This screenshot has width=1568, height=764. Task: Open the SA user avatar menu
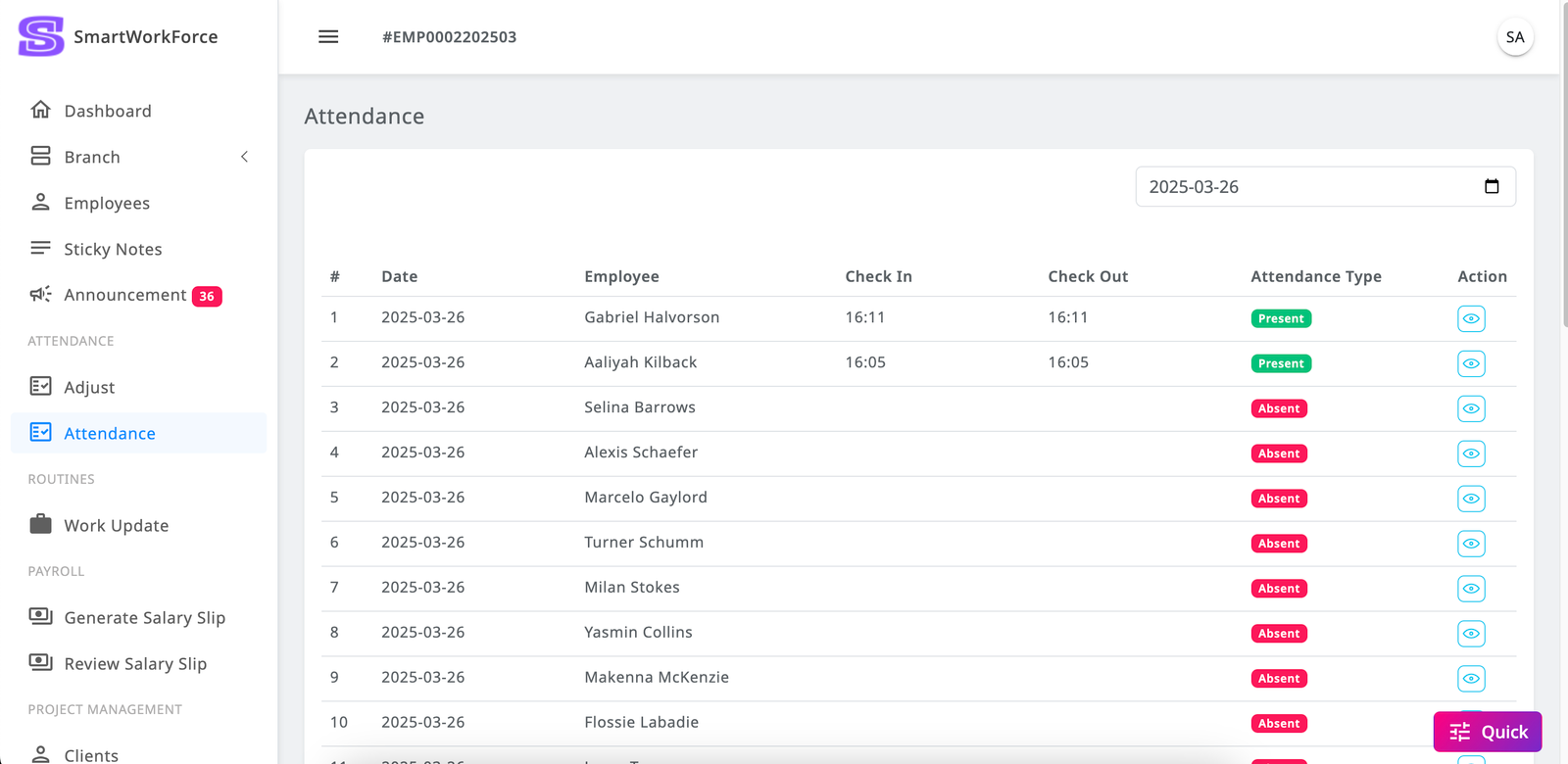pyautogui.click(x=1514, y=37)
